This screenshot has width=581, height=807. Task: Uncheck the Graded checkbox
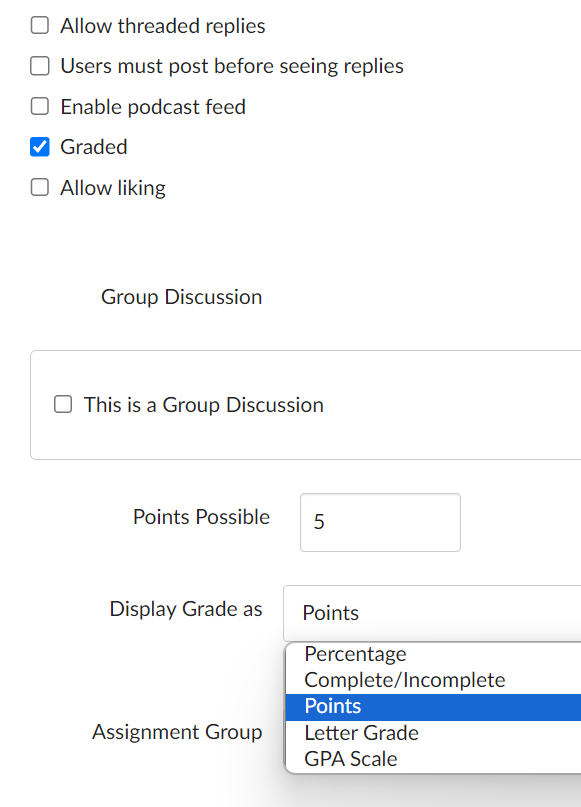(40, 147)
